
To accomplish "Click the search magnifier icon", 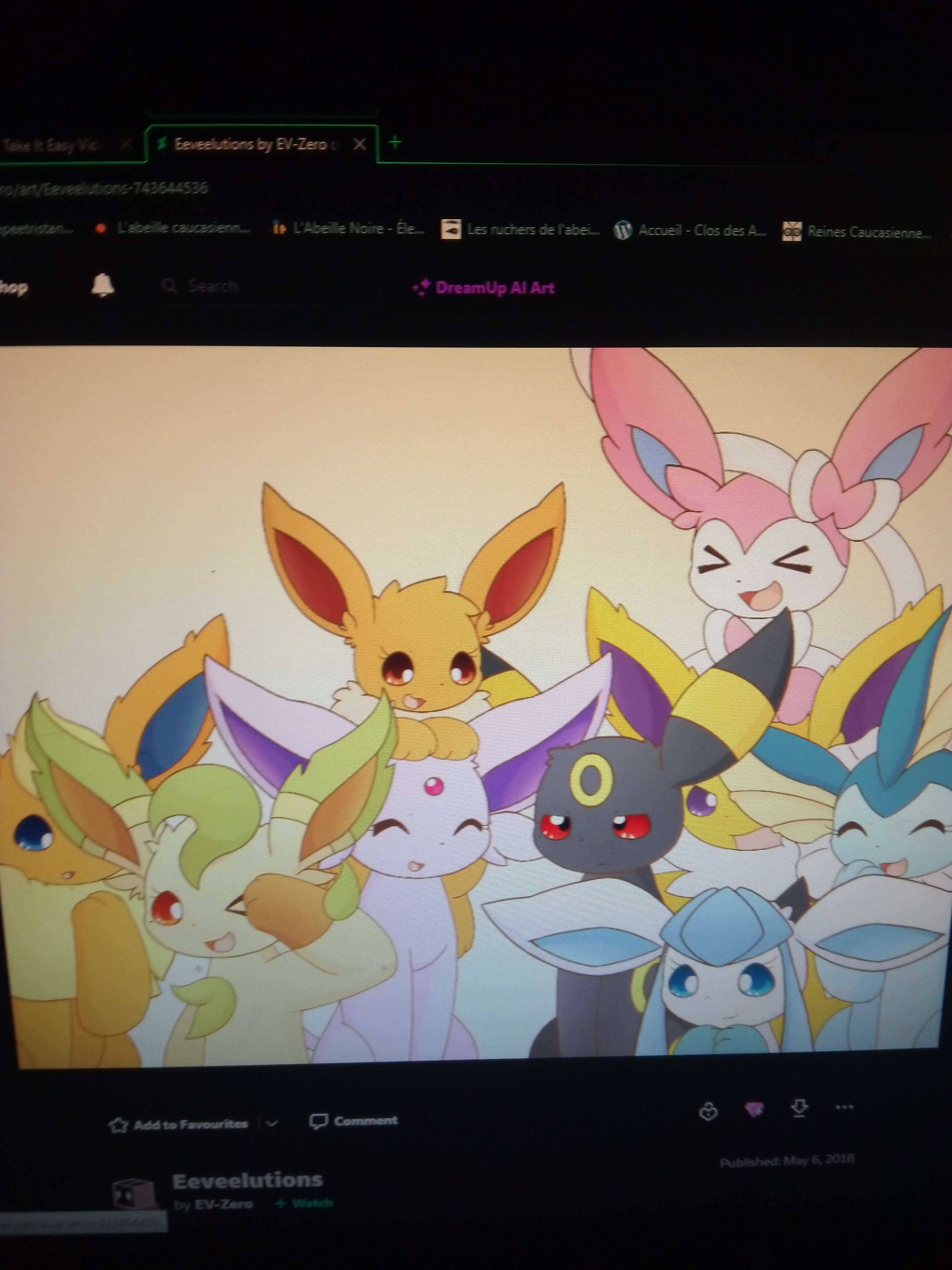I will point(169,285).
